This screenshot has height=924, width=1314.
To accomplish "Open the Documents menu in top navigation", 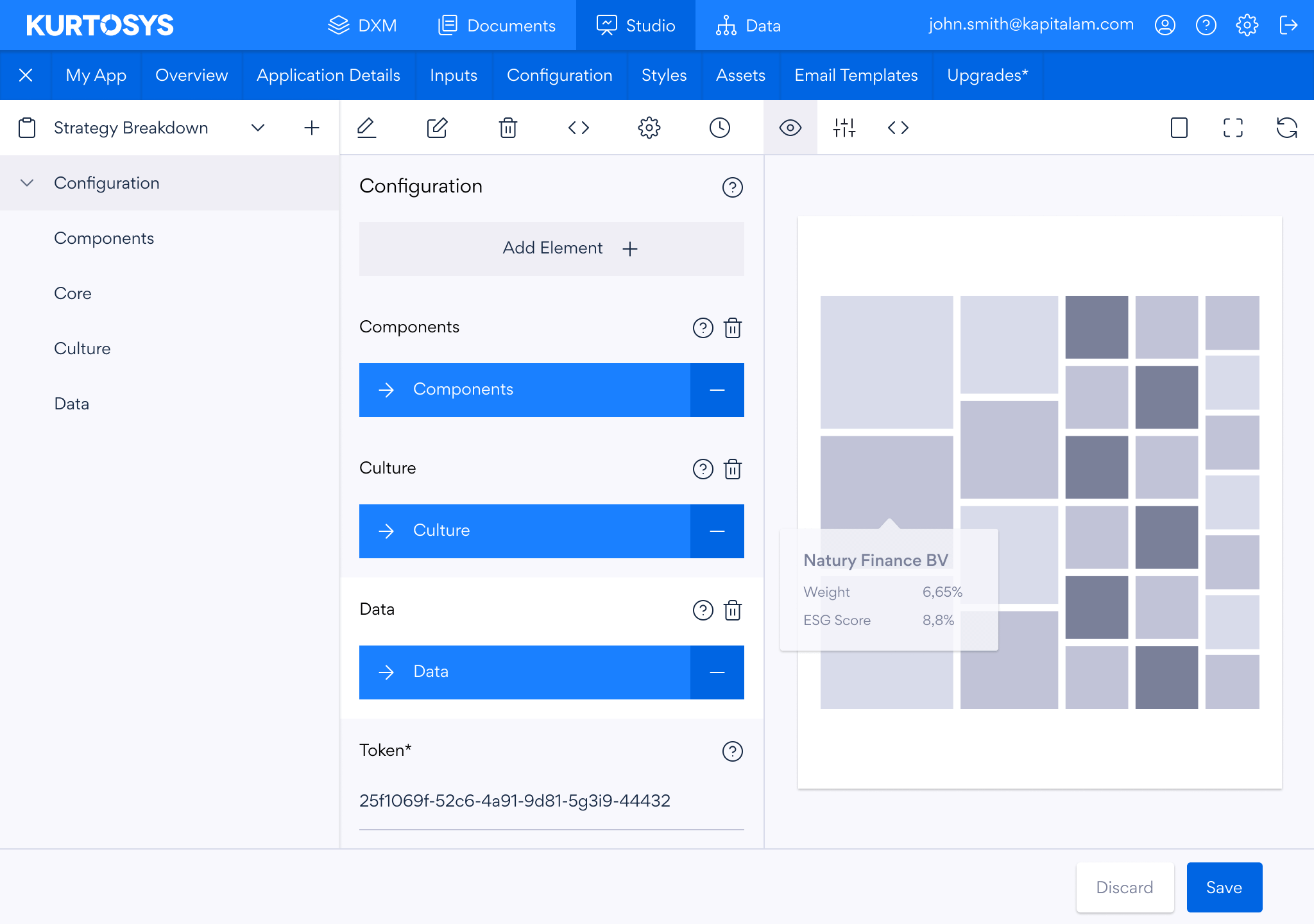I will click(497, 25).
